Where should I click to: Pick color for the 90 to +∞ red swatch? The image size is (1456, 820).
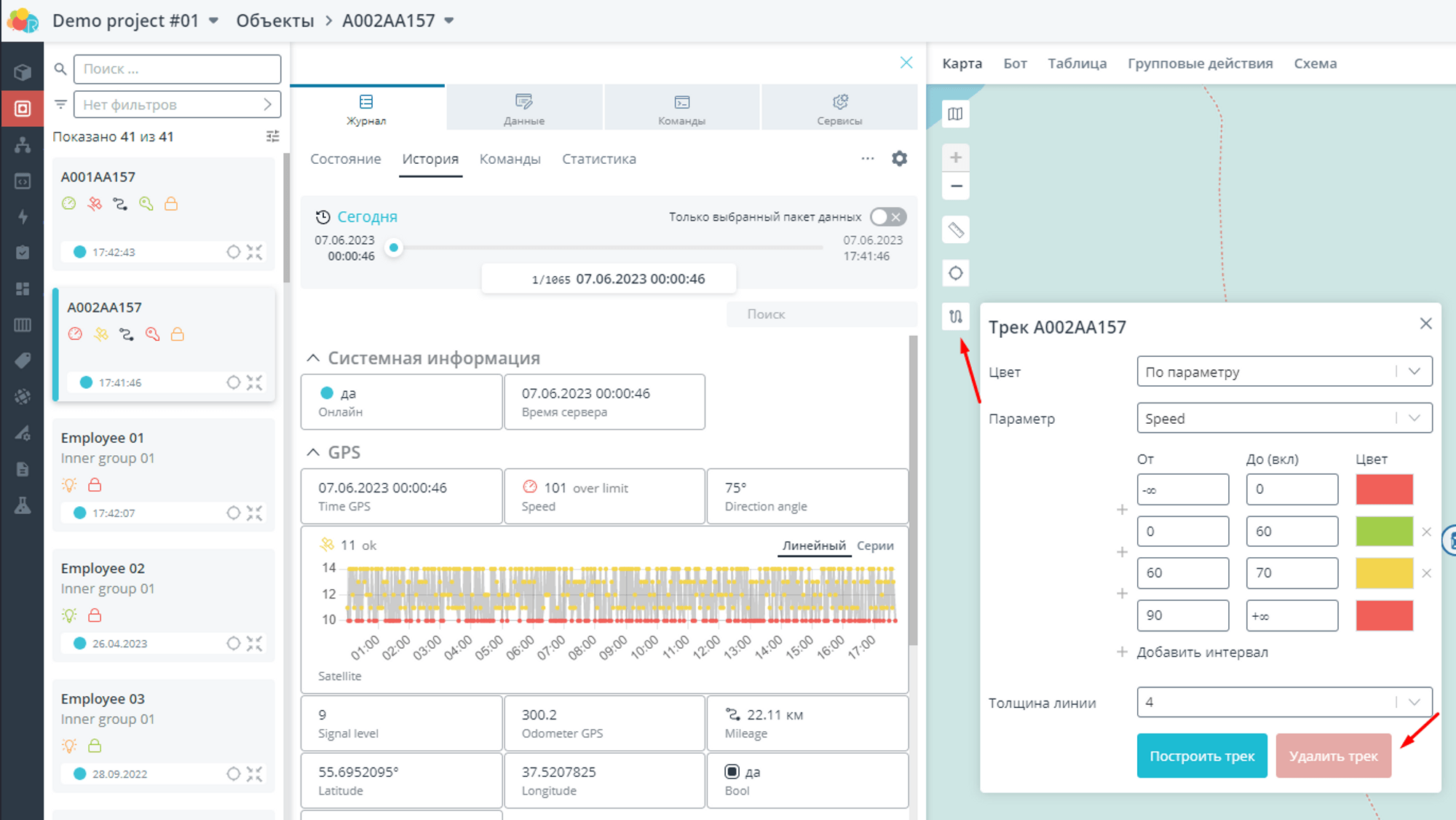1384,615
